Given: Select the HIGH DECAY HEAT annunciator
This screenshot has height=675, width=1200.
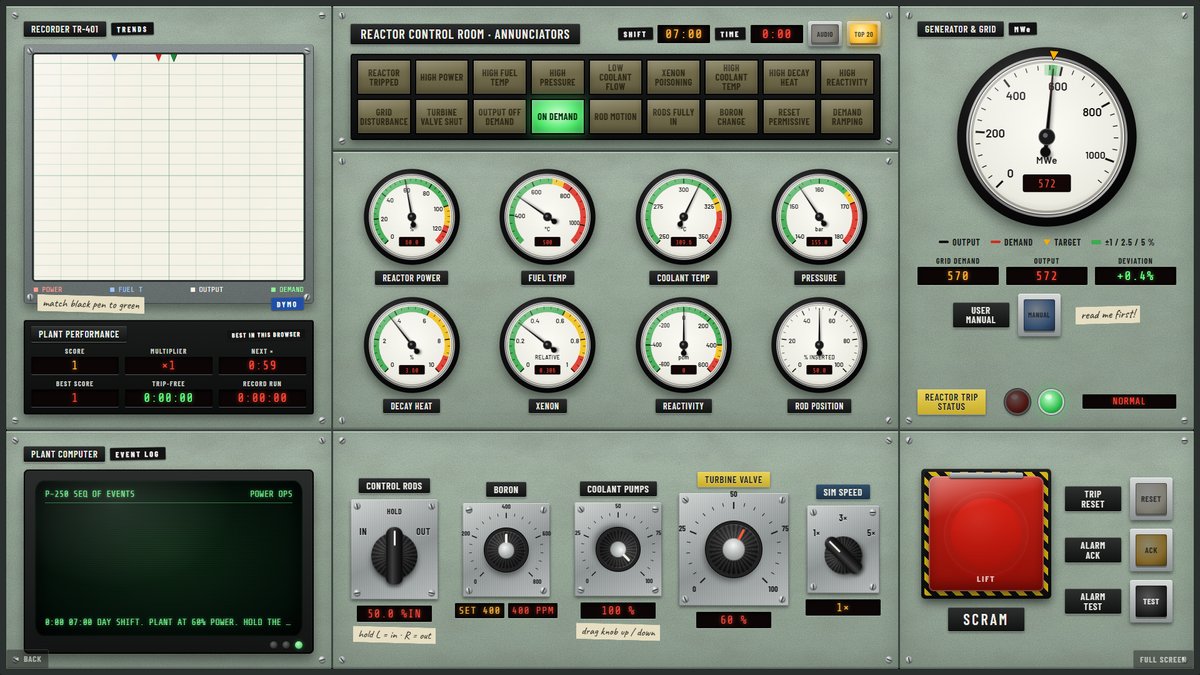Looking at the screenshot, I should point(789,77).
